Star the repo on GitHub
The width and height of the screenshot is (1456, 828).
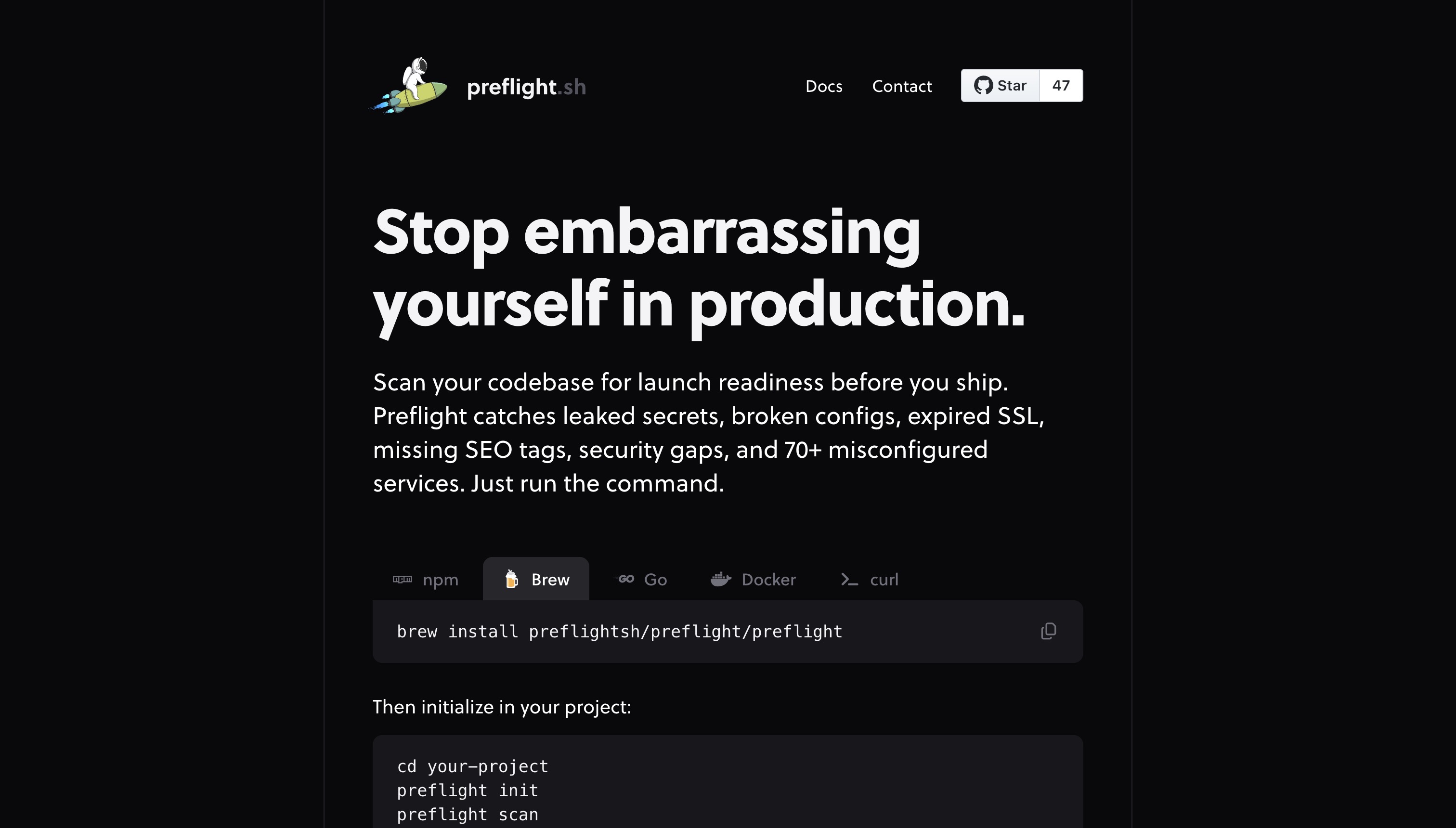pos(1000,85)
